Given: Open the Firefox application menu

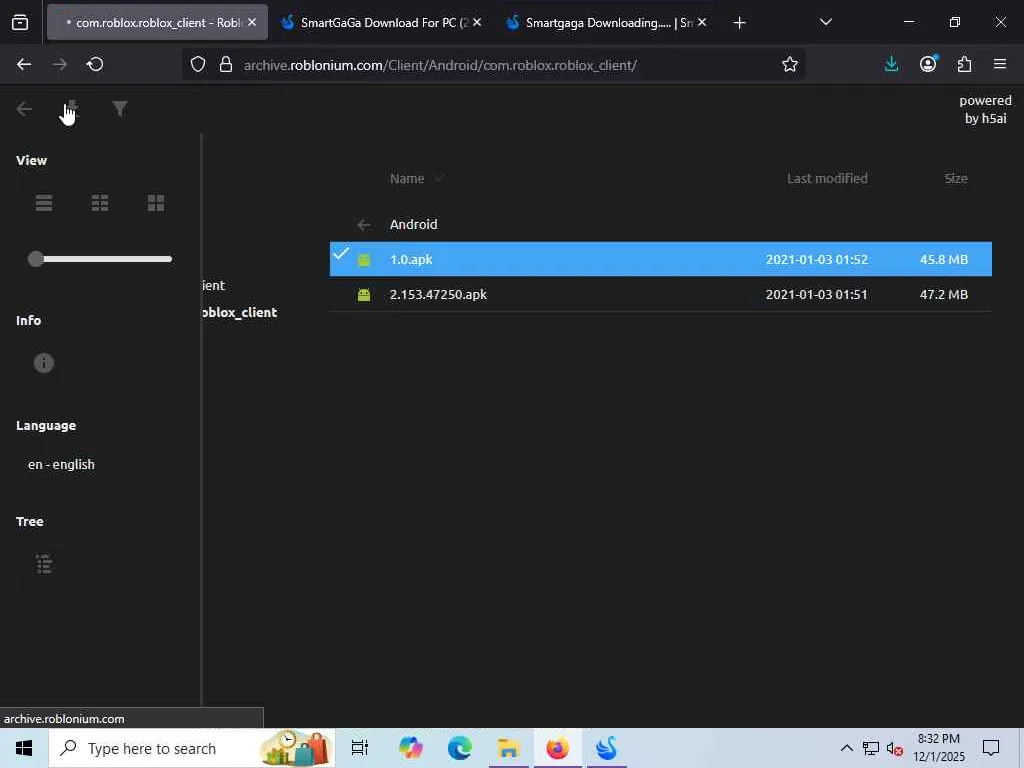Looking at the screenshot, I should point(1000,64).
